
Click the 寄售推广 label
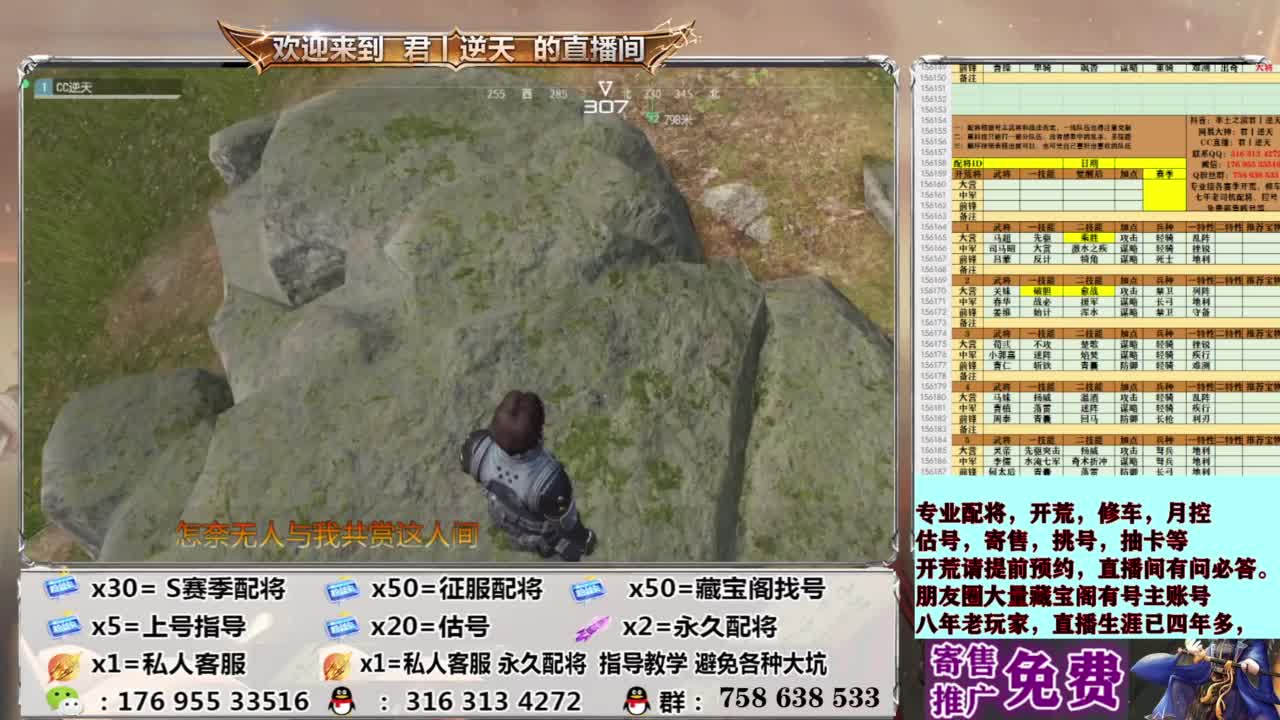point(963,681)
